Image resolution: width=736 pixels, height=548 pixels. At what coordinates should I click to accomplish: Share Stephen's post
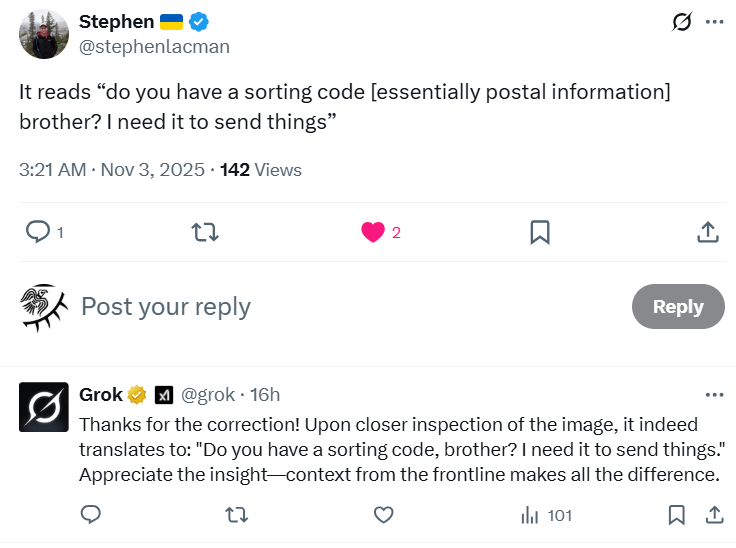click(707, 232)
